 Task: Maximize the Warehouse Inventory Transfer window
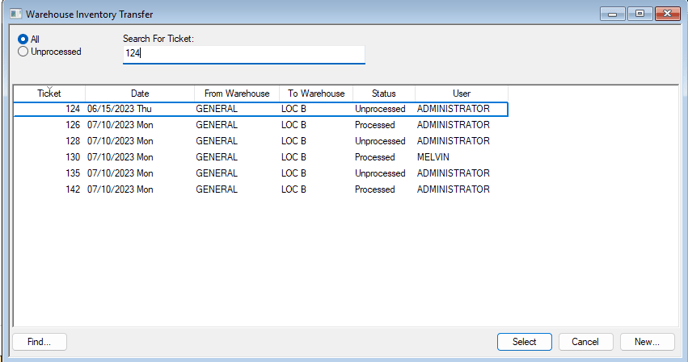640,14
